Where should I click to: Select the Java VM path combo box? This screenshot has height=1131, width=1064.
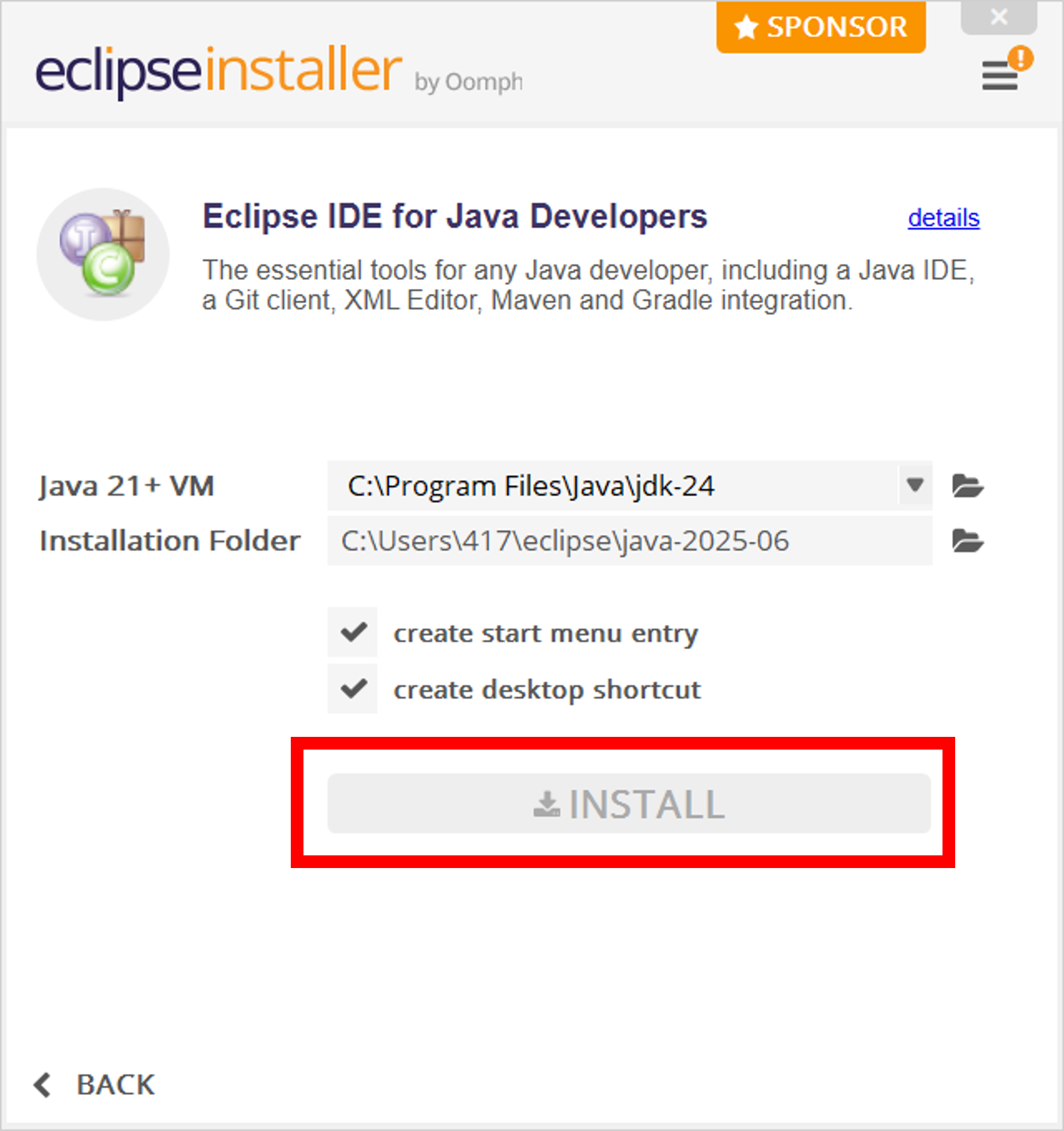pos(611,486)
